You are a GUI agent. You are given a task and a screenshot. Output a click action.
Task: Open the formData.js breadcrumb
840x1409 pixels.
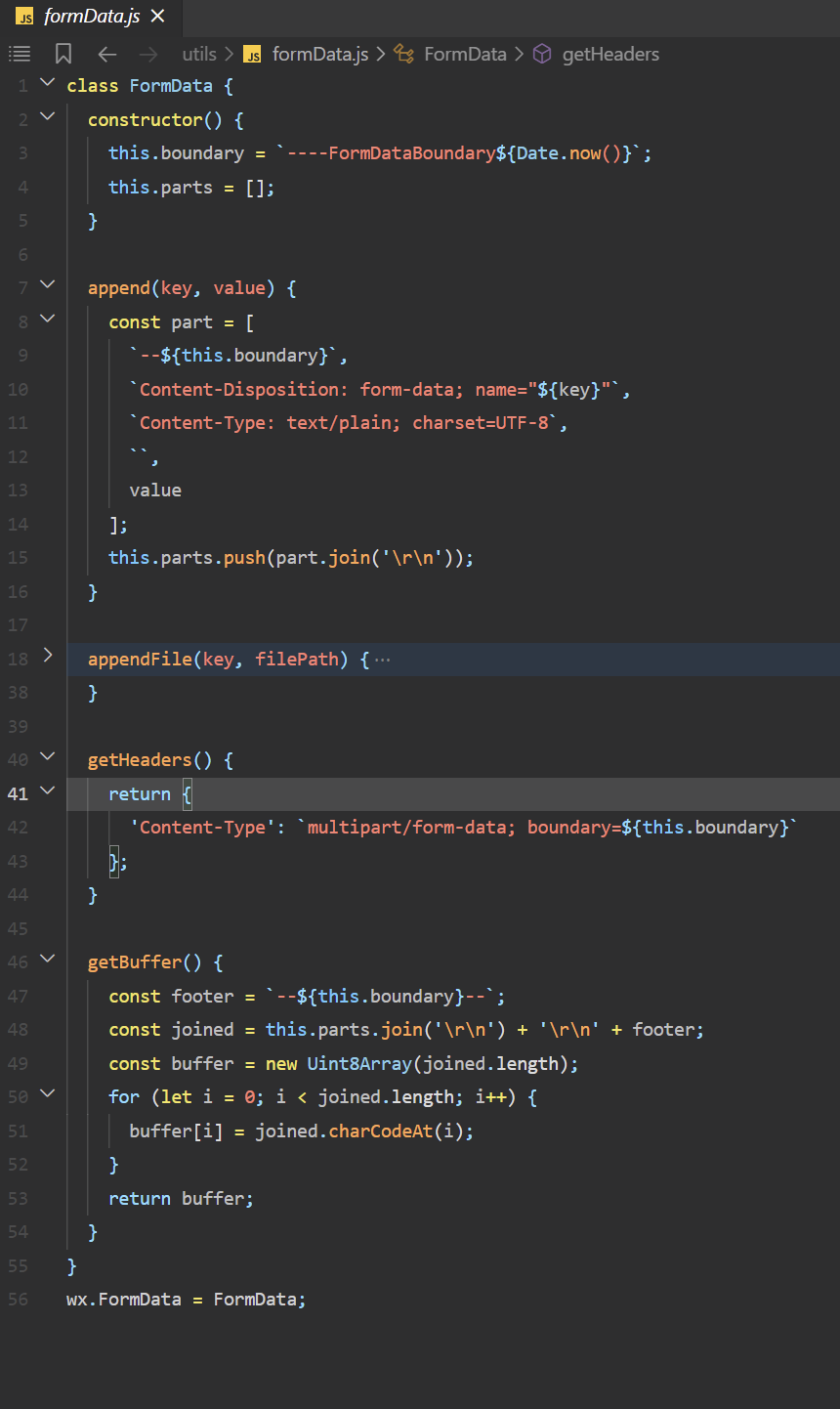[x=320, y=55]
